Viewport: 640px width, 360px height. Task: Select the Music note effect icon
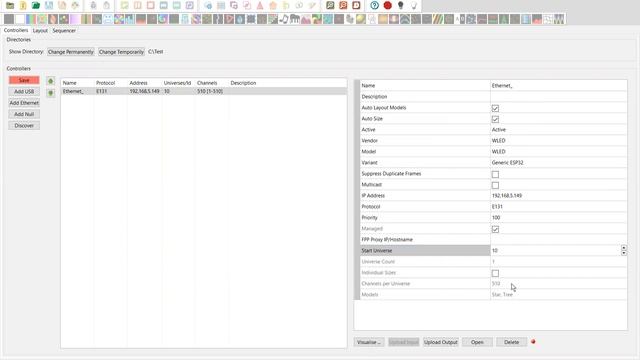284,19
